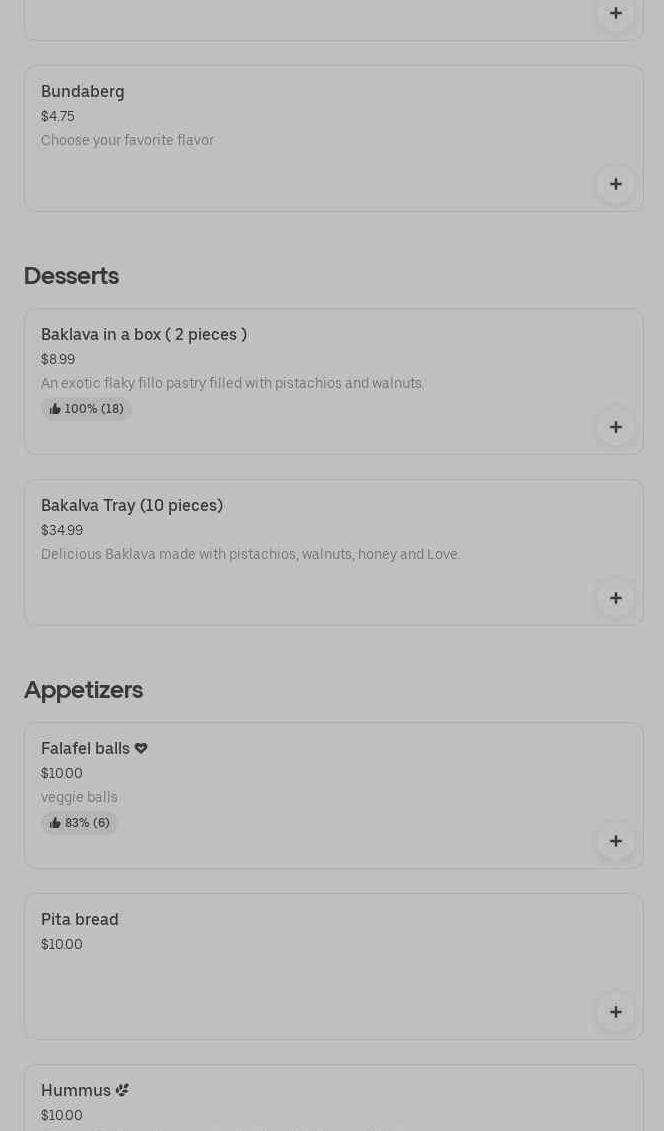Add Baklava in a box to cart
The width and height of the screenshot is (664, 1131).
click(x=615, y=427)
